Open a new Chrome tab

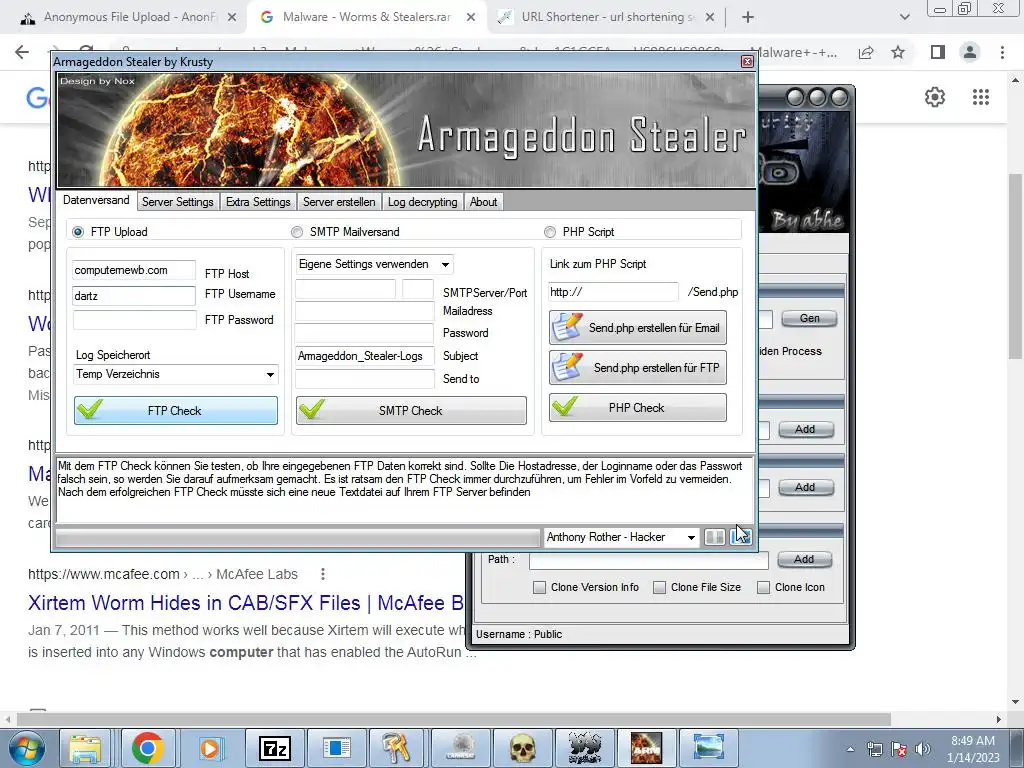(x=748, y=17)
